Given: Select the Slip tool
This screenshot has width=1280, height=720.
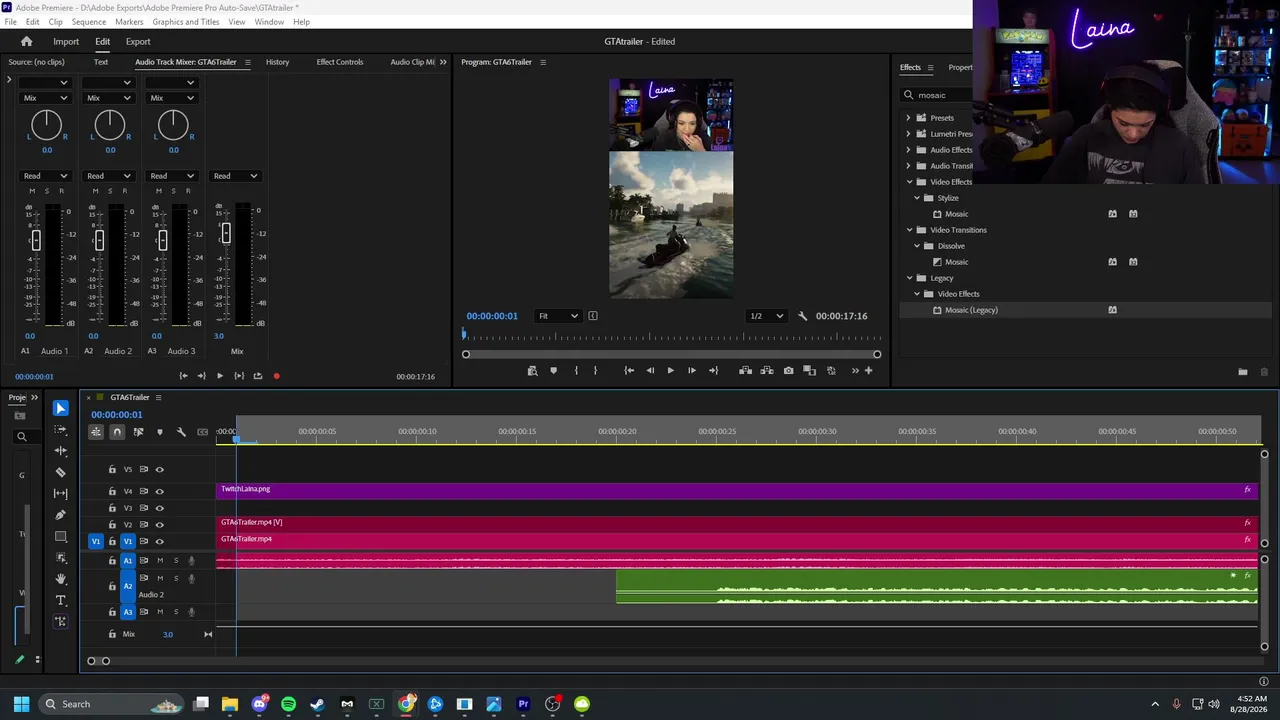Looking at the screenshot, I should (61, 493).
